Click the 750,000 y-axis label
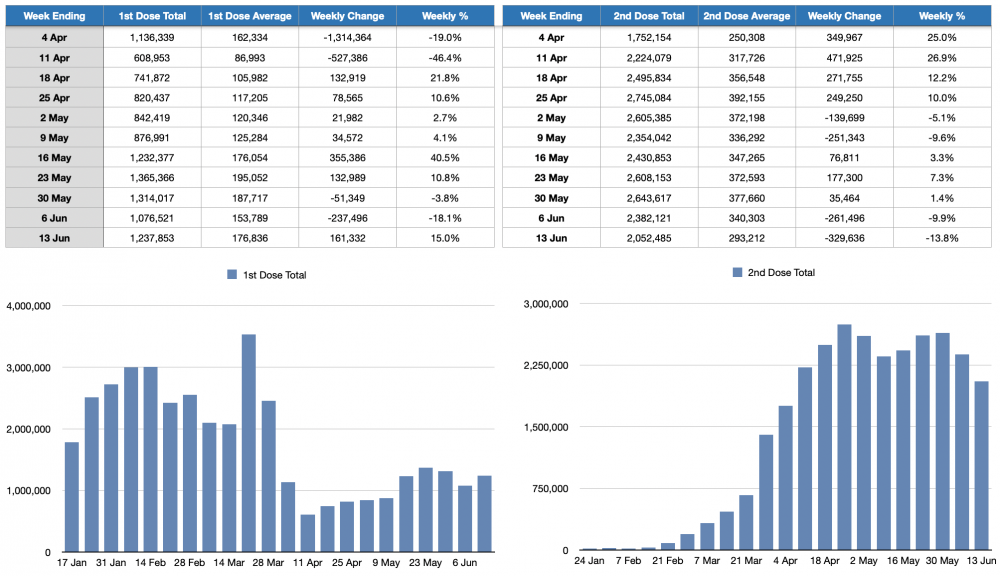The height and width of the screenshot is (576, 1000). point(550,489)
